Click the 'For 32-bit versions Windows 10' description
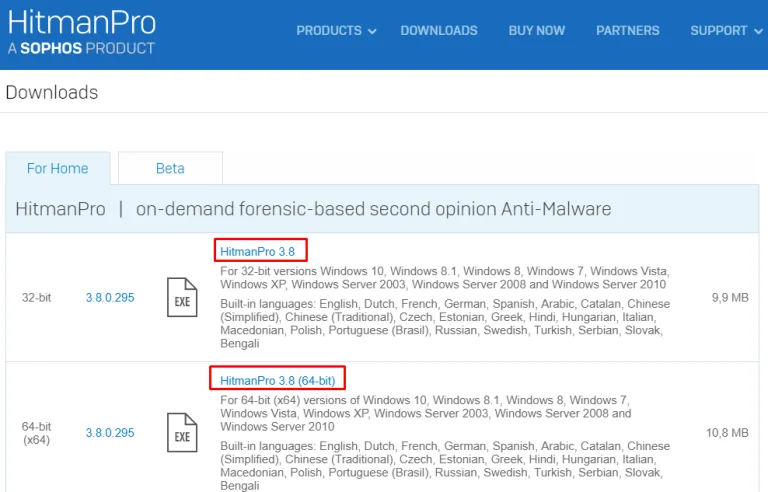768x492 pixels. tap(445, 278)
